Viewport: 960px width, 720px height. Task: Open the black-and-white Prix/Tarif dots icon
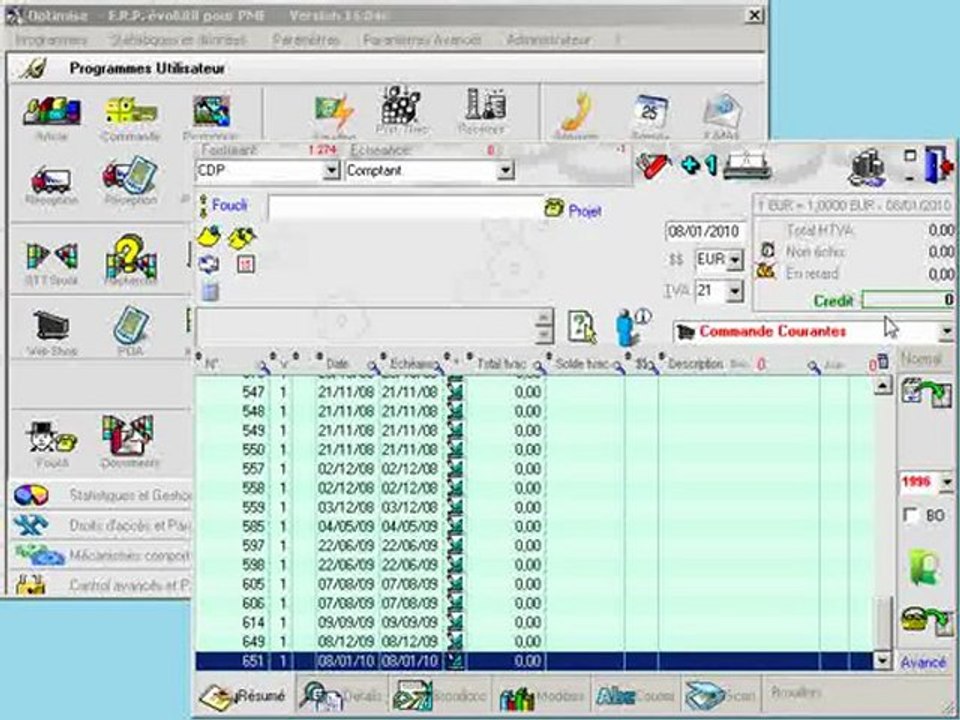tap(402, 105)
